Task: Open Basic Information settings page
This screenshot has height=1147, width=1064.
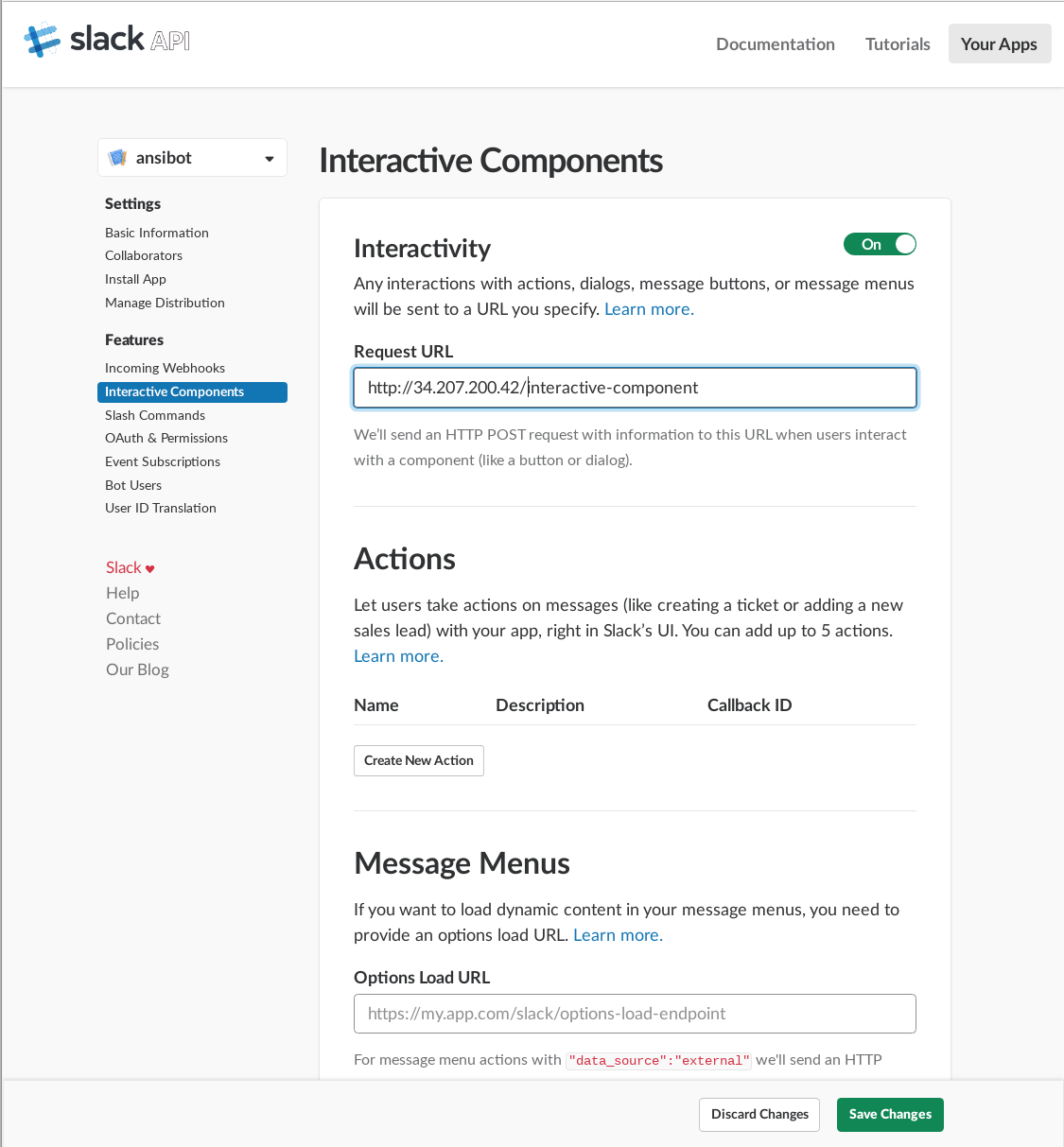Action: 157,233
